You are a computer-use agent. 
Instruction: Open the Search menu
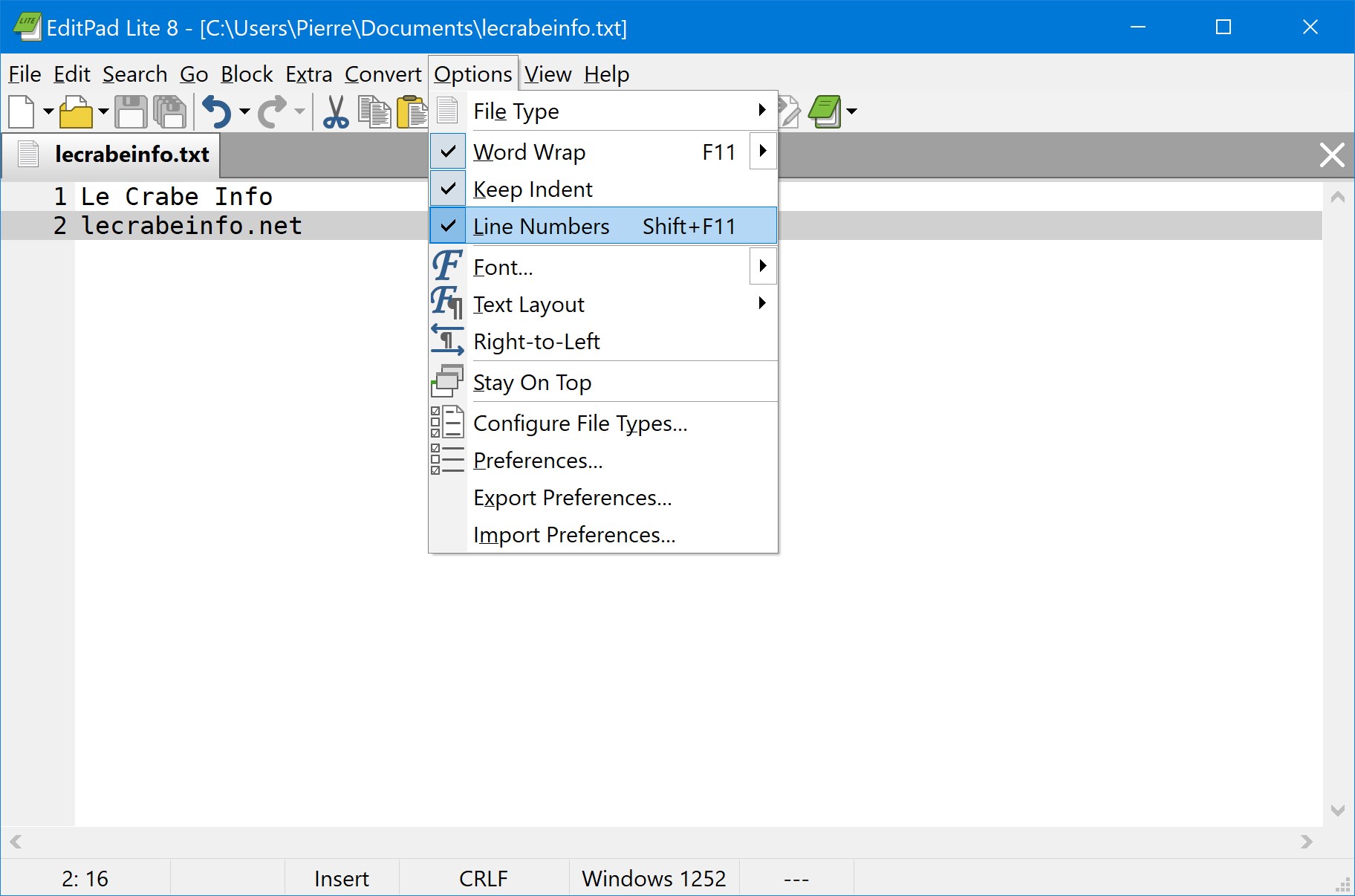point(135,74)
